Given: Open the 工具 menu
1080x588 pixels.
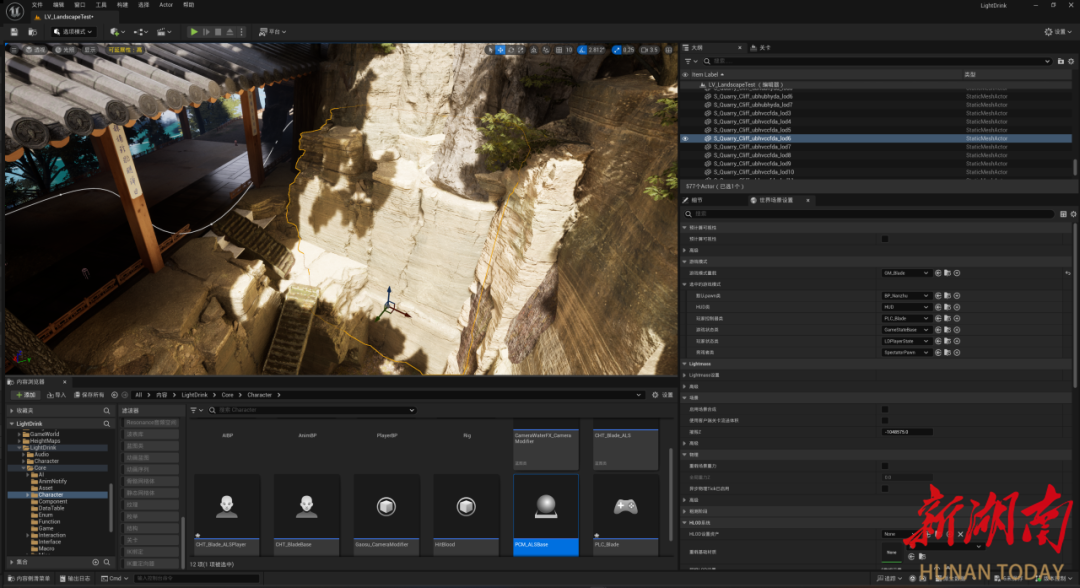Looking at the screenshot, I should [101, 5].
